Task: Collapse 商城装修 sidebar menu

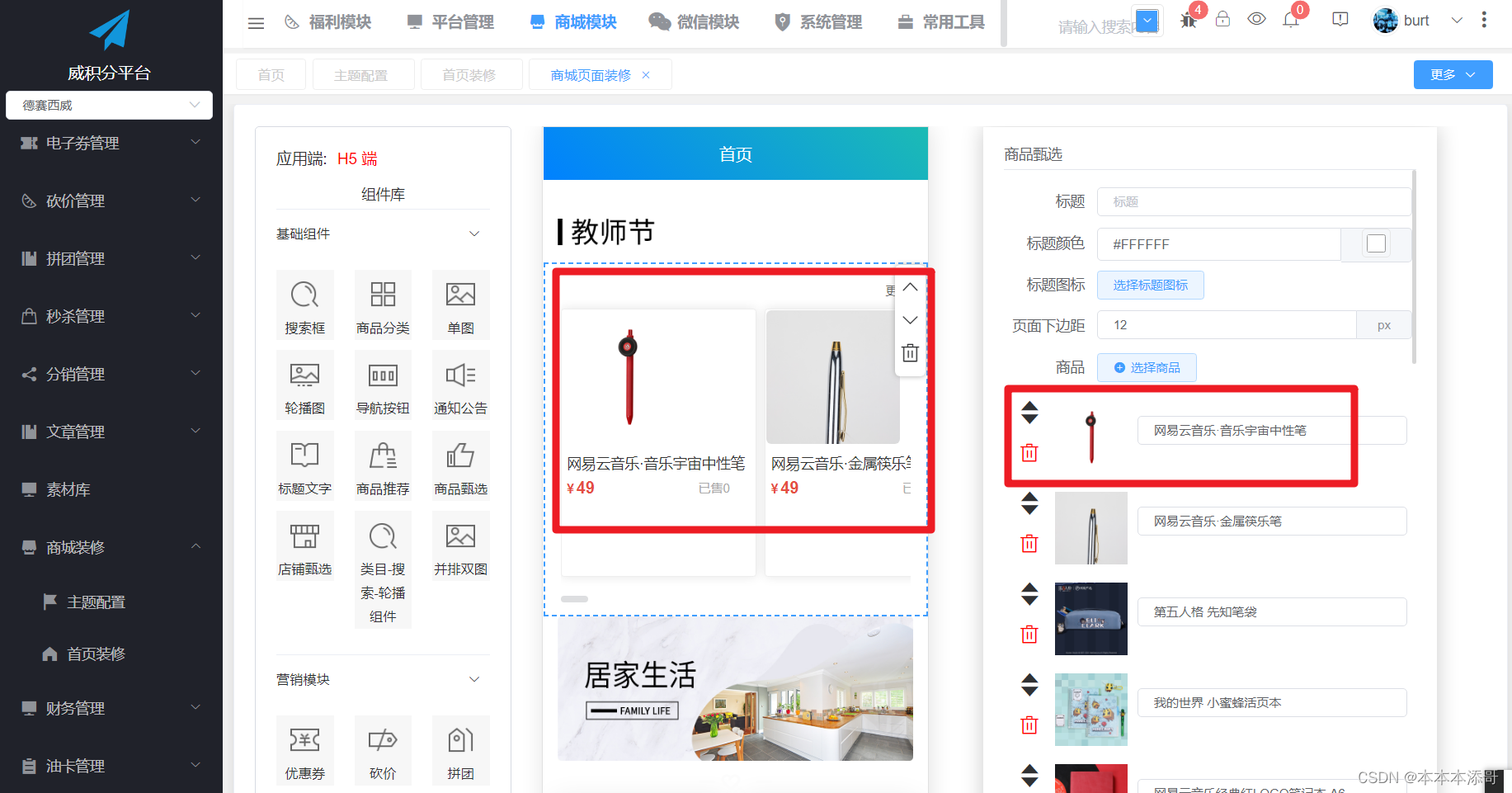Action: tap(111, 547)
